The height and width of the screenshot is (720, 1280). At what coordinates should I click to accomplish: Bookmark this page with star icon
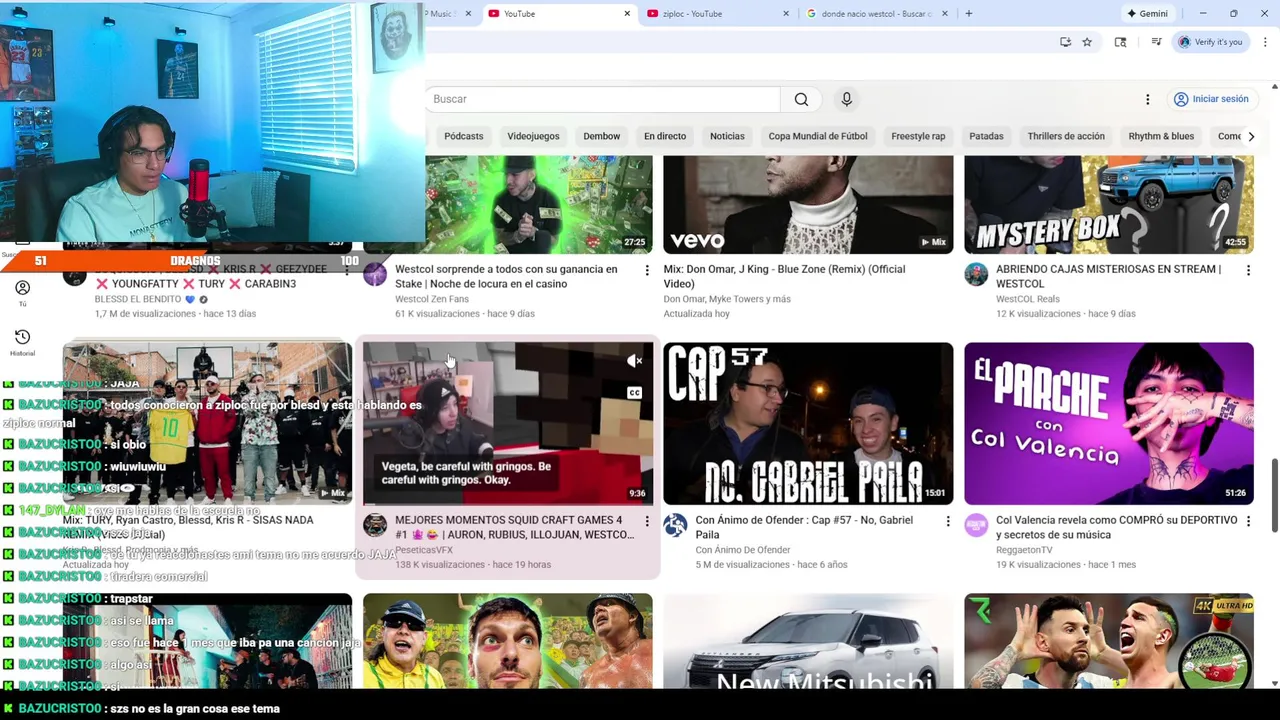1087,42
